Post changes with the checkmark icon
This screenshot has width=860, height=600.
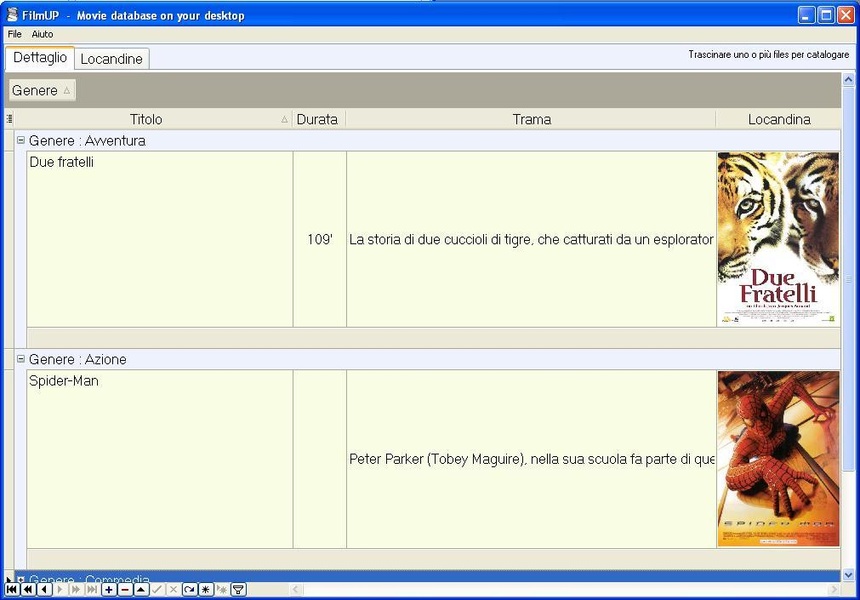(157, 590)
